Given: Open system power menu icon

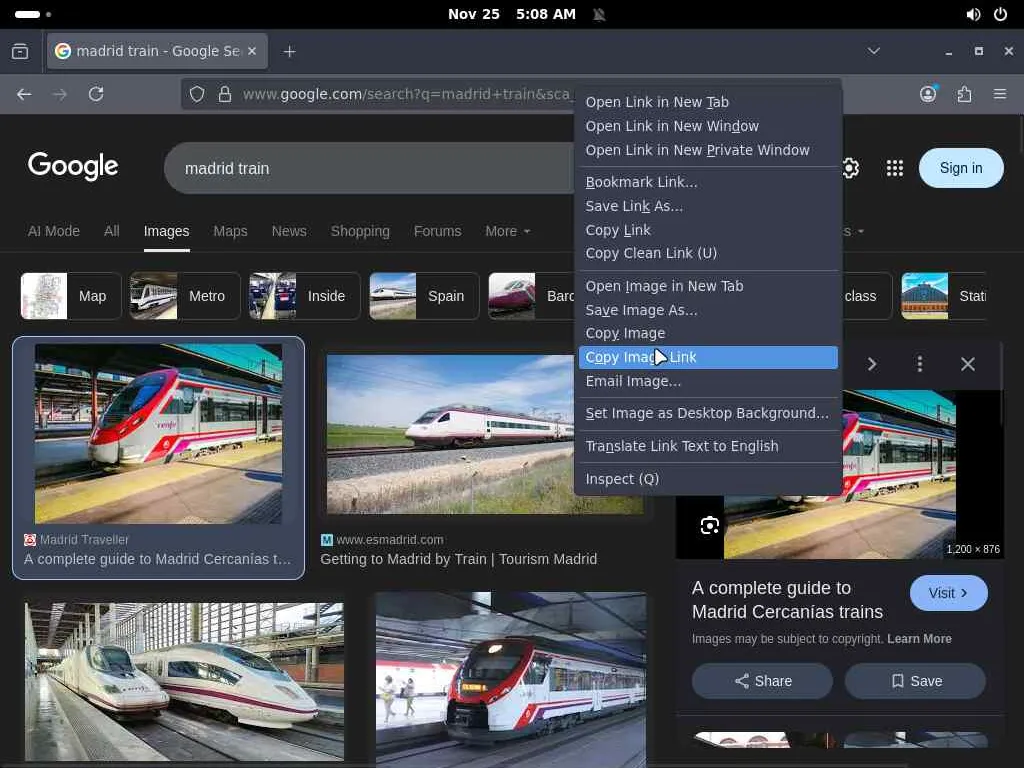Looking at the screenshot, I should coord(1000,14).
